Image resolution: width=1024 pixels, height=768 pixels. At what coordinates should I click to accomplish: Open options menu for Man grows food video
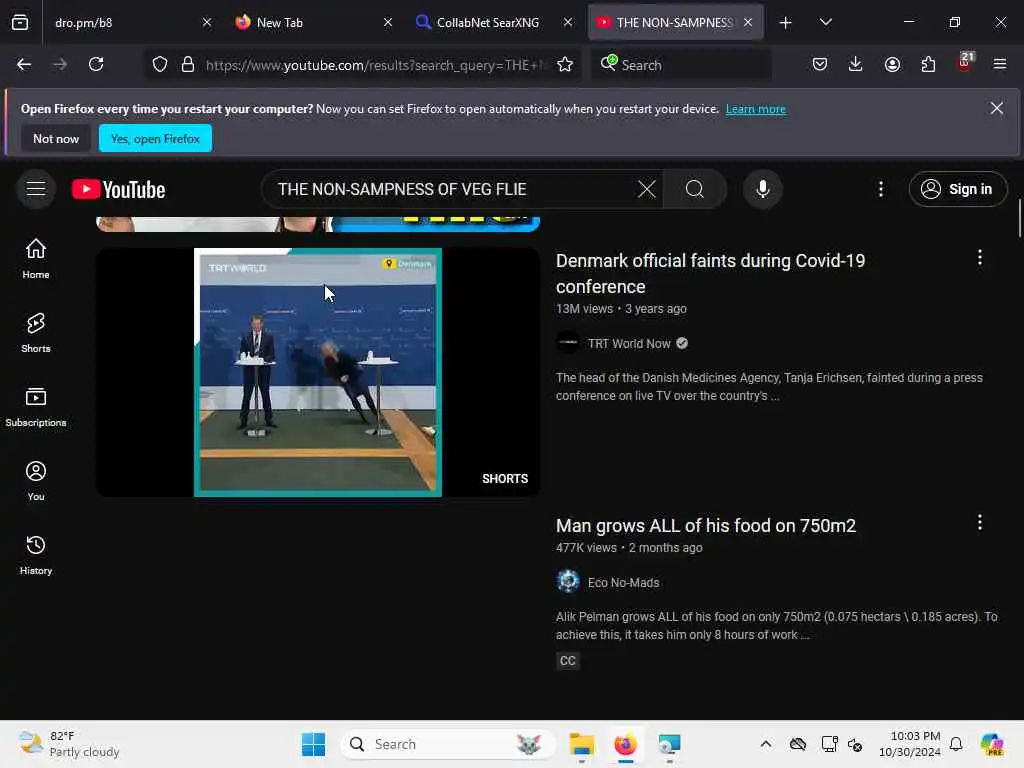tap(980, 522)
